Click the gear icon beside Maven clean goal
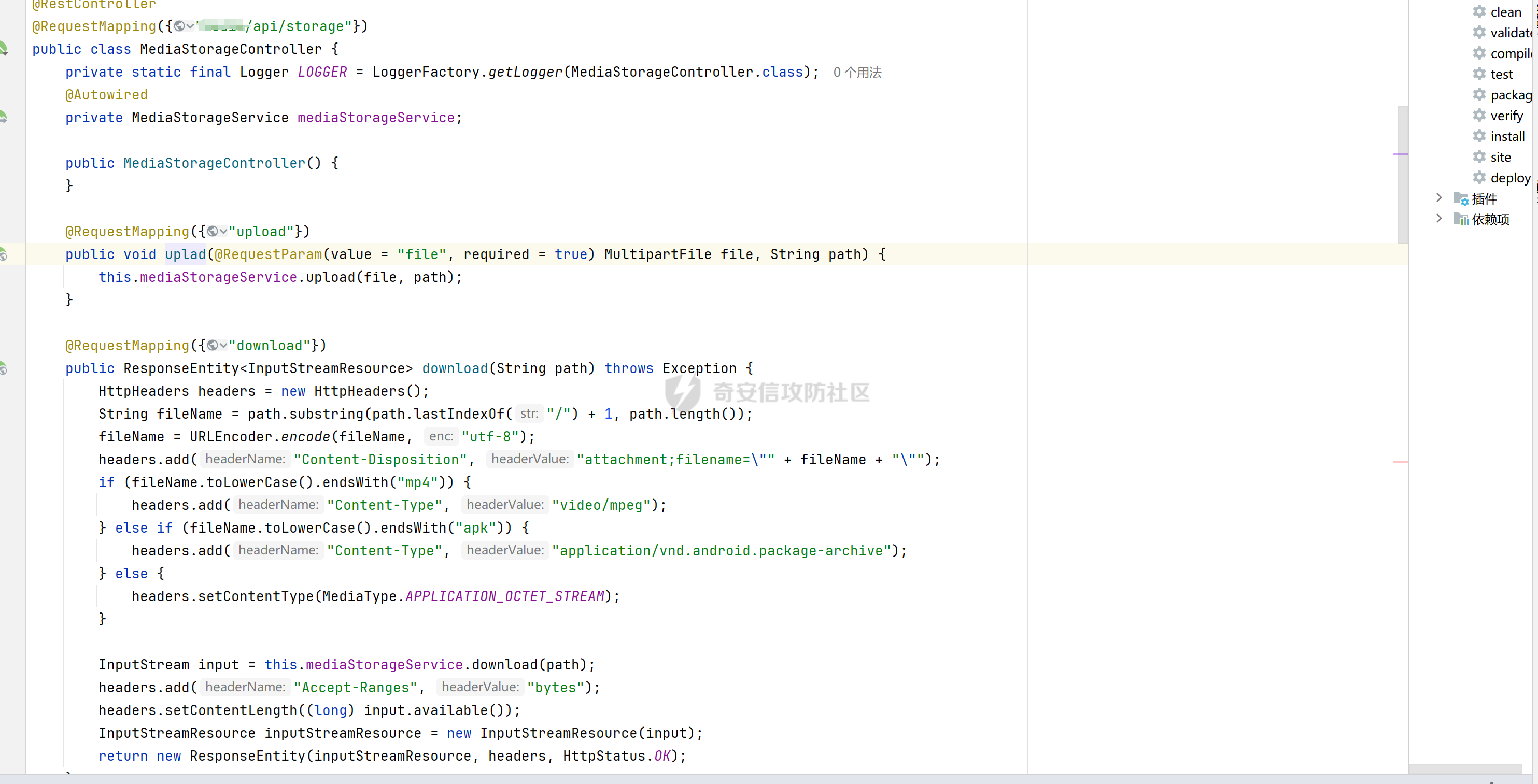 [1479, 12]
